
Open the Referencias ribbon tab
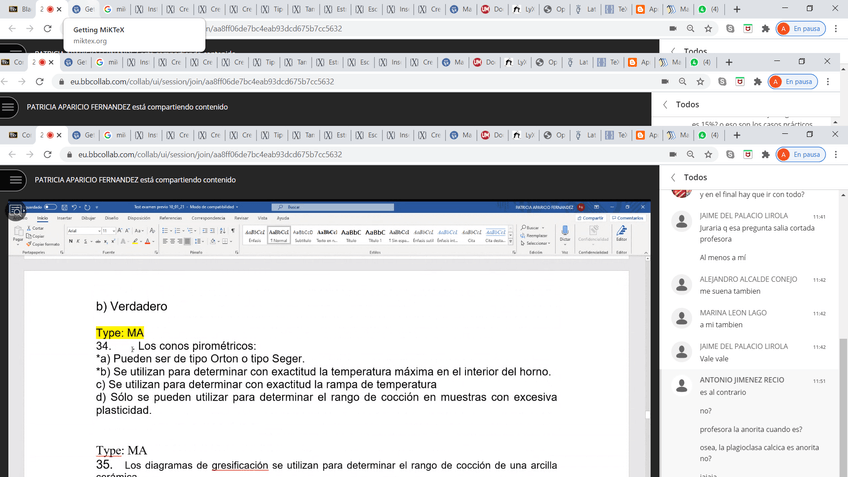[170, 217]
